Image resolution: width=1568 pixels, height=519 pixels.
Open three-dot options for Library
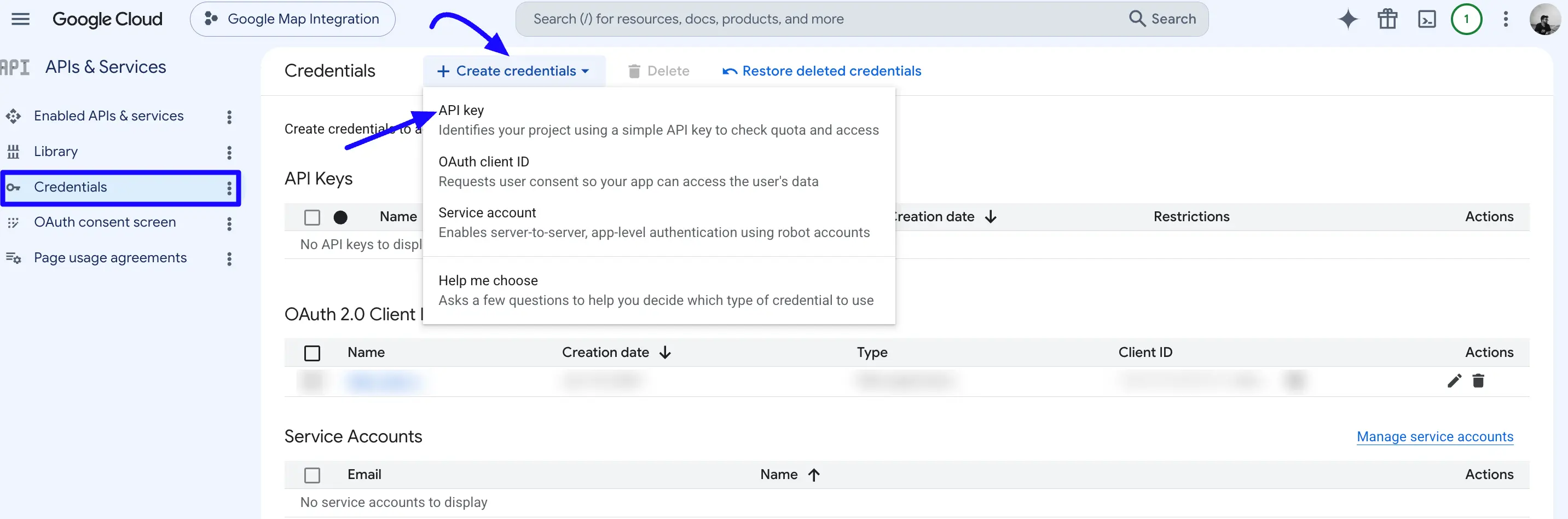pyautogui.click(x=229, y=152)
